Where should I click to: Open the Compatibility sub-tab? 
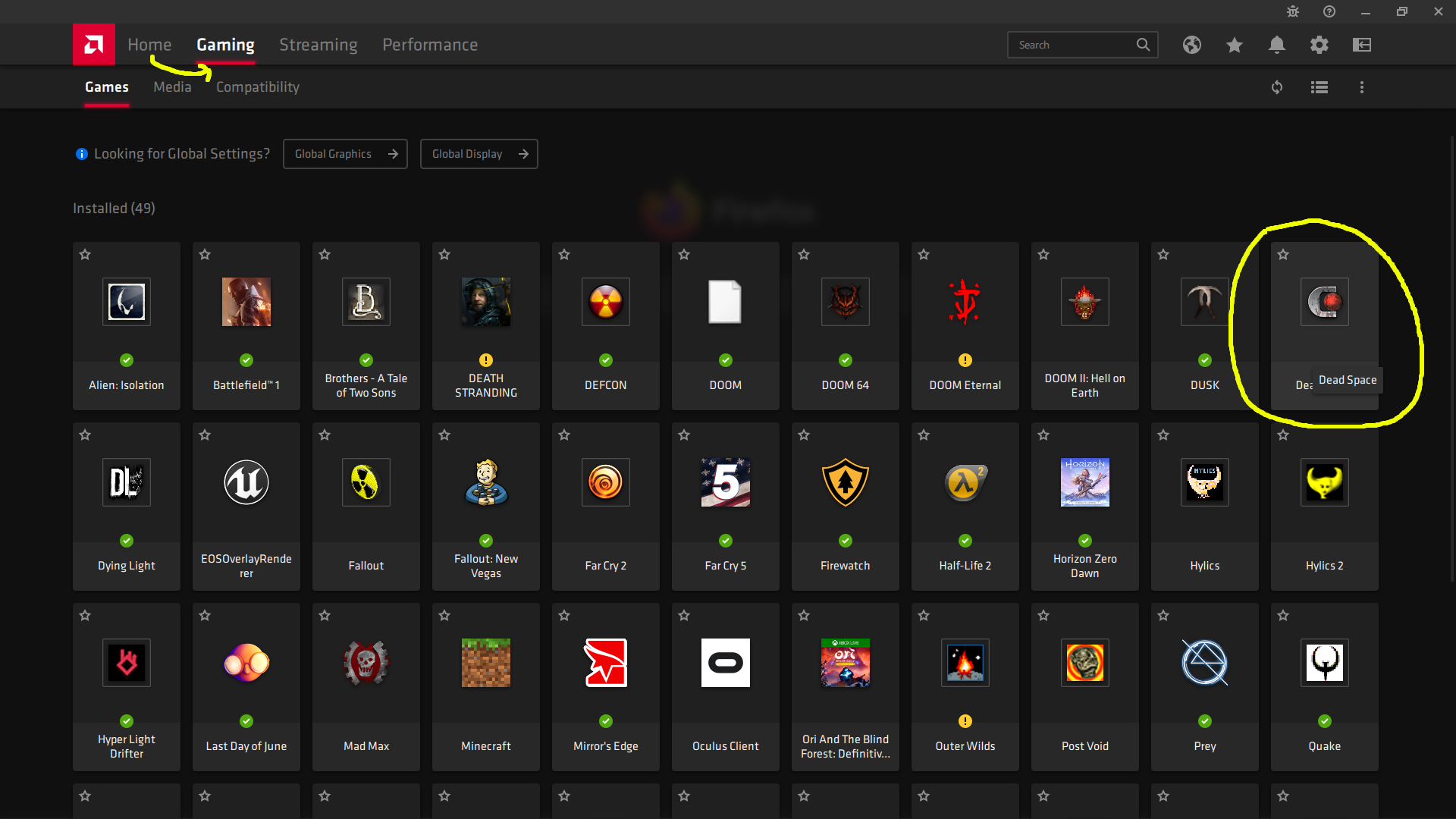pyautogui.click(x=258, y=87)
